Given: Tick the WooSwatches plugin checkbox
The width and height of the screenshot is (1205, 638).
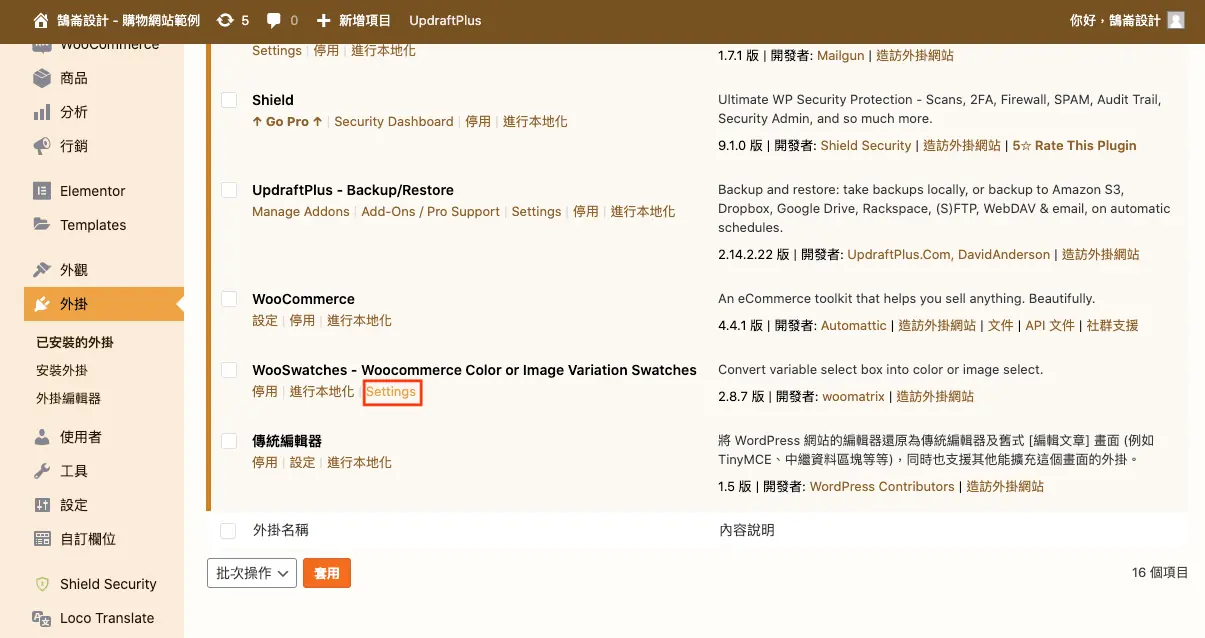Looking at the screenshot, I should [x=229, y=370].
